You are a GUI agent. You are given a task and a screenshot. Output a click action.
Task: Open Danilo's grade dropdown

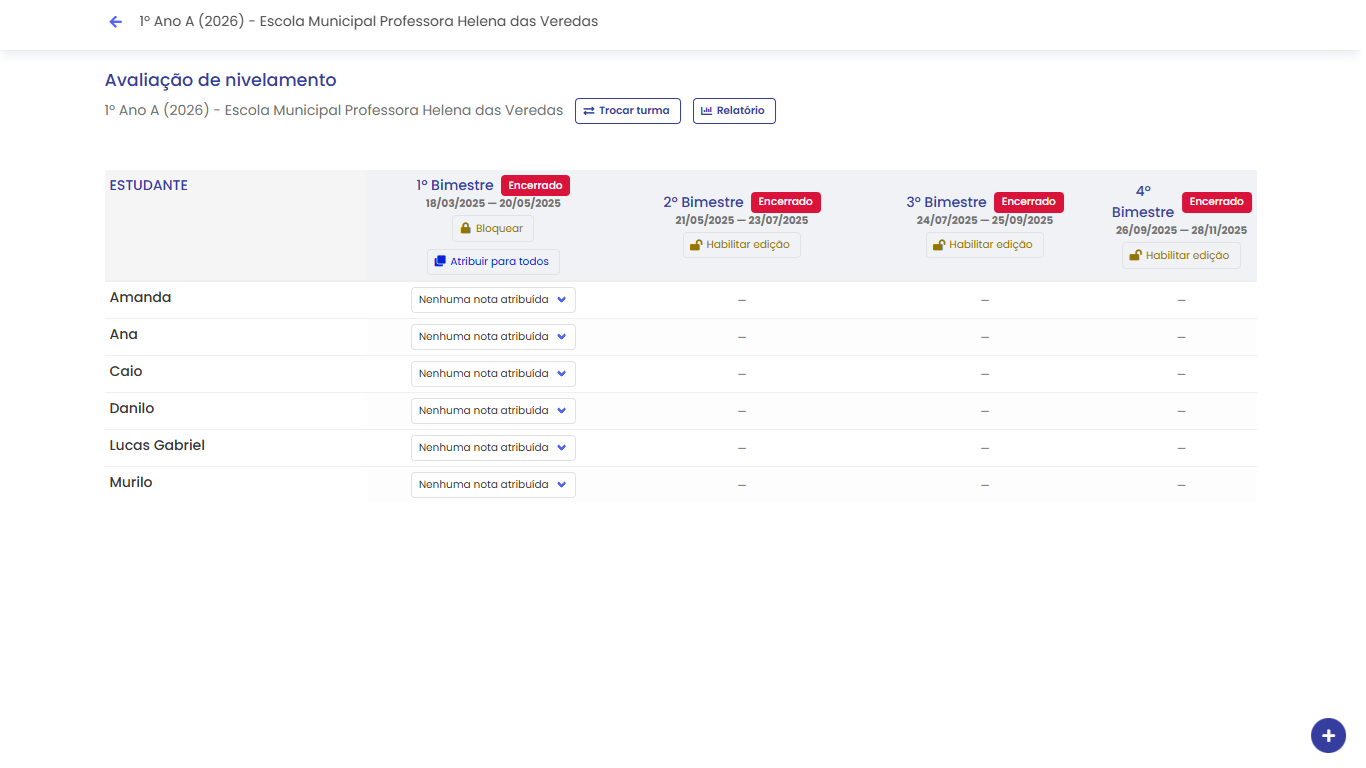coord(493,411)
